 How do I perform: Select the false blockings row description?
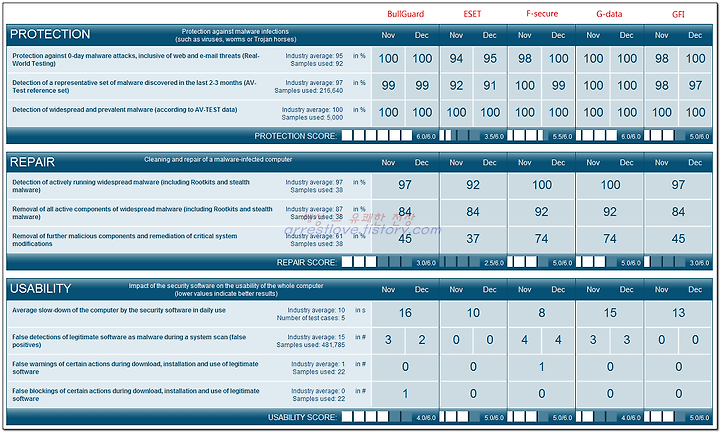(135, 395)
